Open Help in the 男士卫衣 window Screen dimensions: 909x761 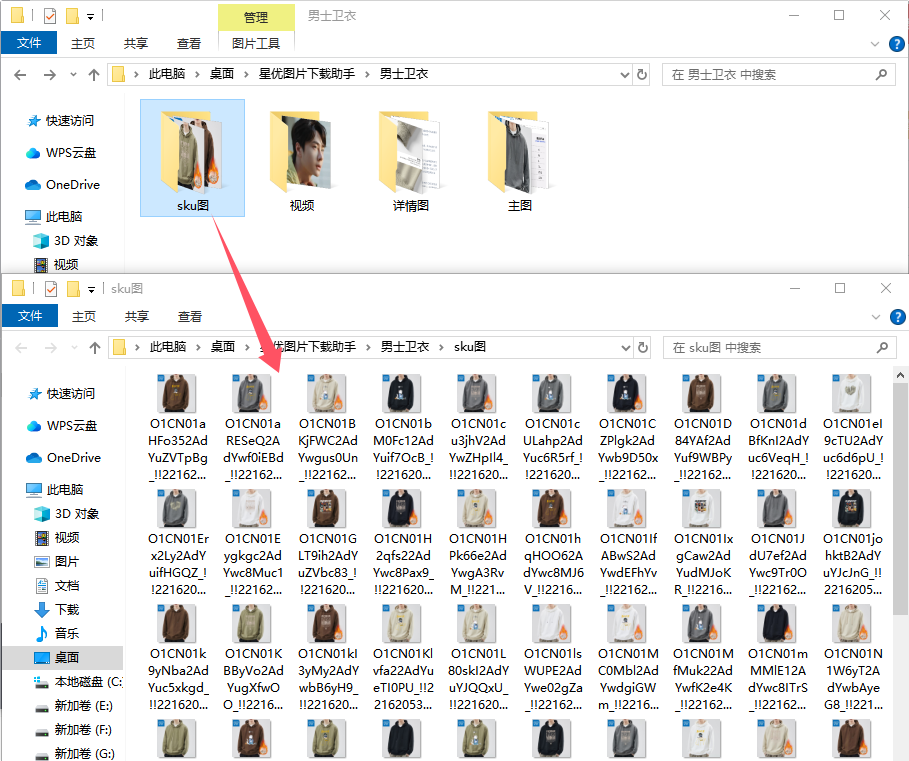coord(896,44)
